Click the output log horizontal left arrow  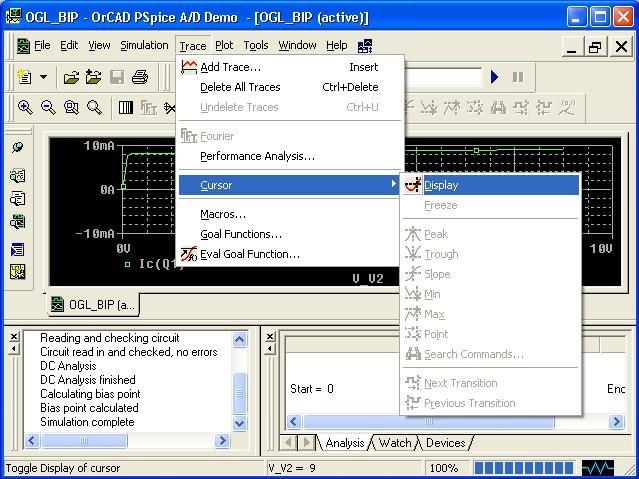(x=32, y=440)
